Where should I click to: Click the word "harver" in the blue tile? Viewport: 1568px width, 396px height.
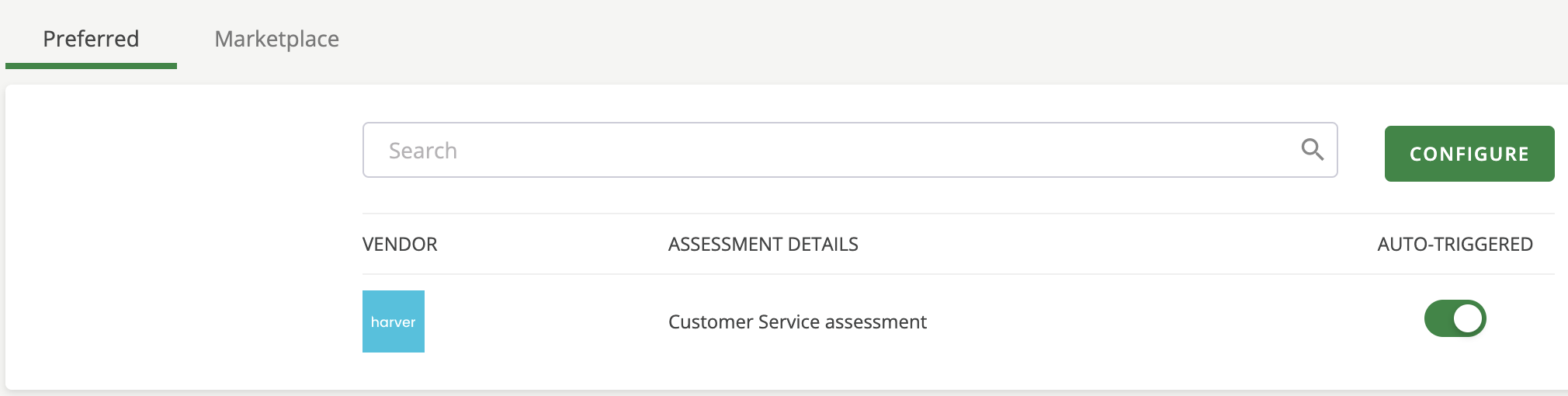[x=394, y=322]
